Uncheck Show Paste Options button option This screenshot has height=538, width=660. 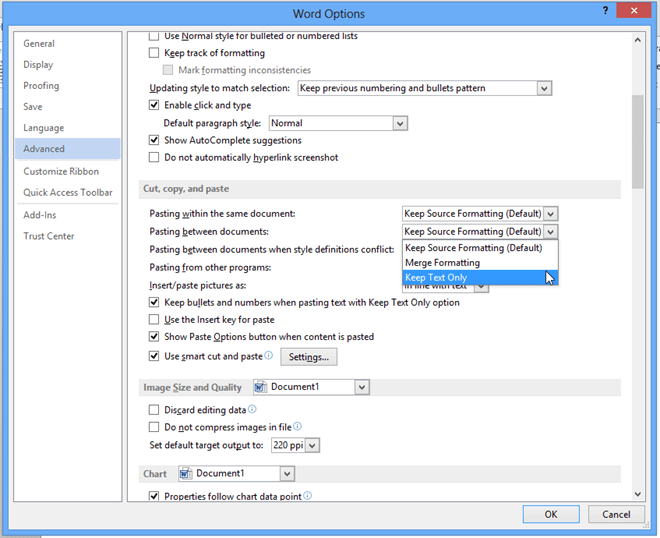pos(154,336)
